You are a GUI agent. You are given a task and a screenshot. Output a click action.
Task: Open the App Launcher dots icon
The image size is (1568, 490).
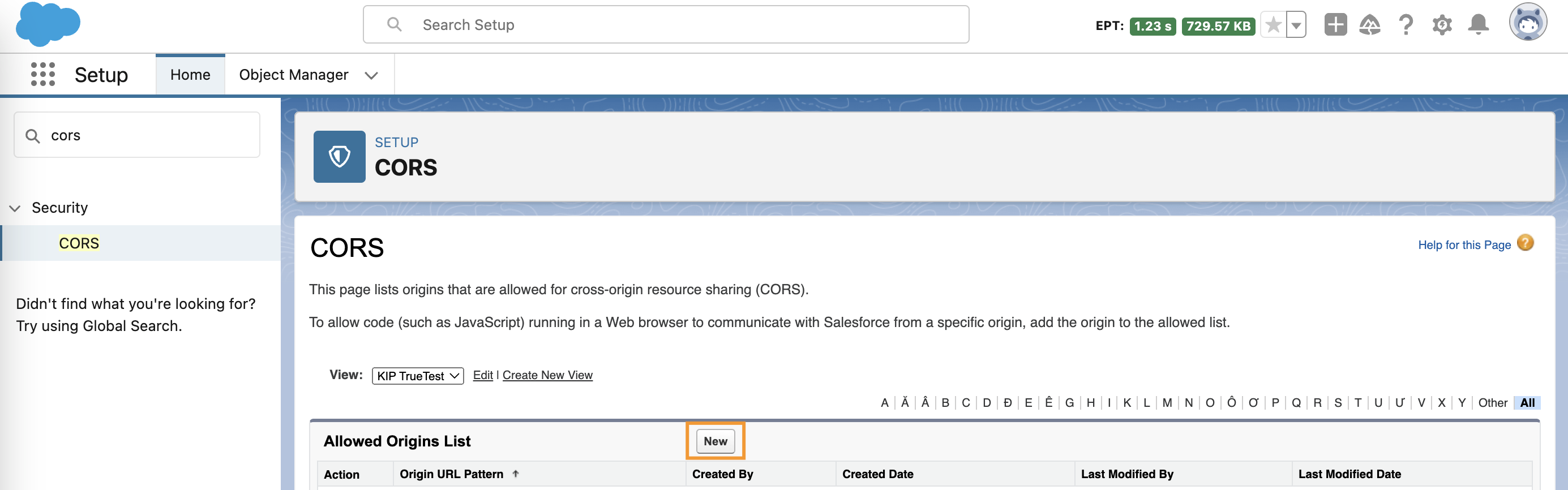point(42,74)
